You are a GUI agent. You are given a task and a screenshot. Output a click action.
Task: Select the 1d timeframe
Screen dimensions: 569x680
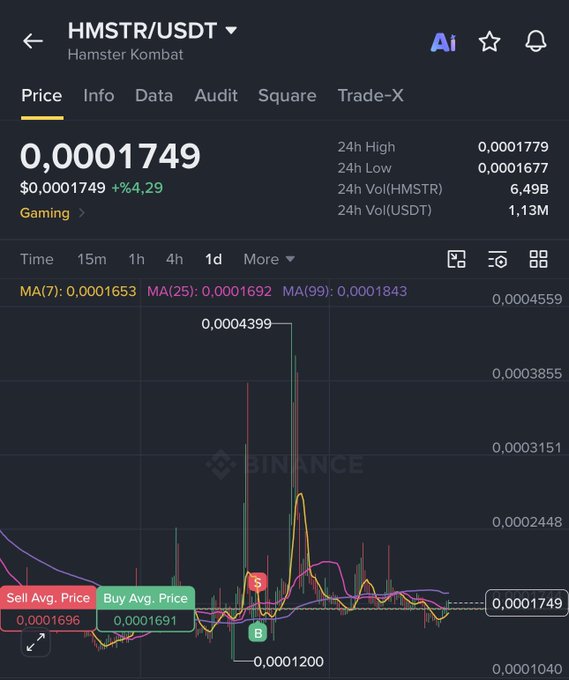(x=213, y=259)
